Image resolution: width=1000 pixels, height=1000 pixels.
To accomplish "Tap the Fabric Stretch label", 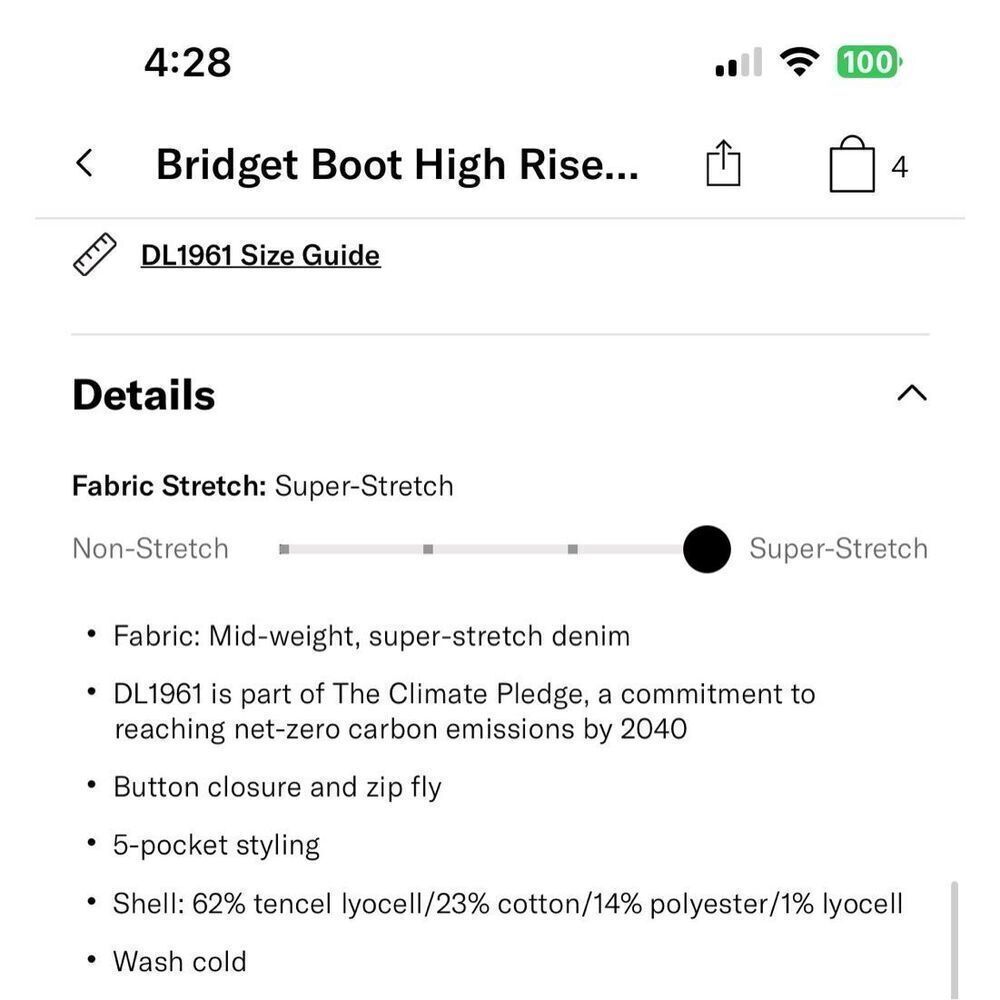I will [x=169, y=486].
